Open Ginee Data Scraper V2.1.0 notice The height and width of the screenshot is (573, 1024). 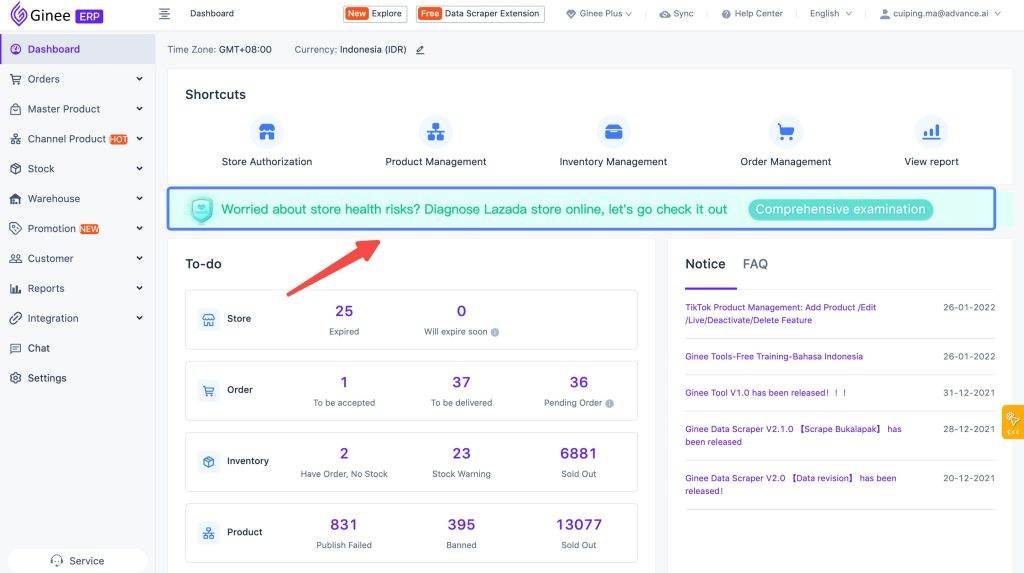pyautogui.click(x=793, y=435)
